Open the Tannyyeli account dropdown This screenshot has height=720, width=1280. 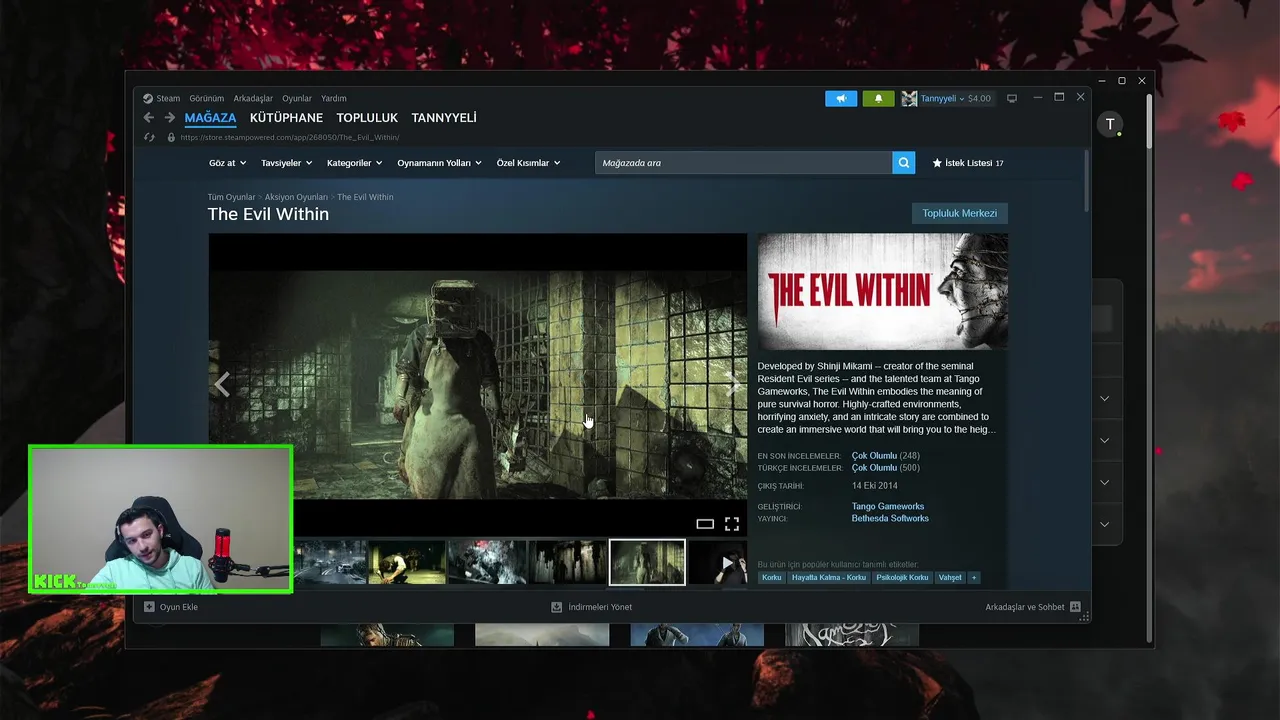click(x=942, y=98)
